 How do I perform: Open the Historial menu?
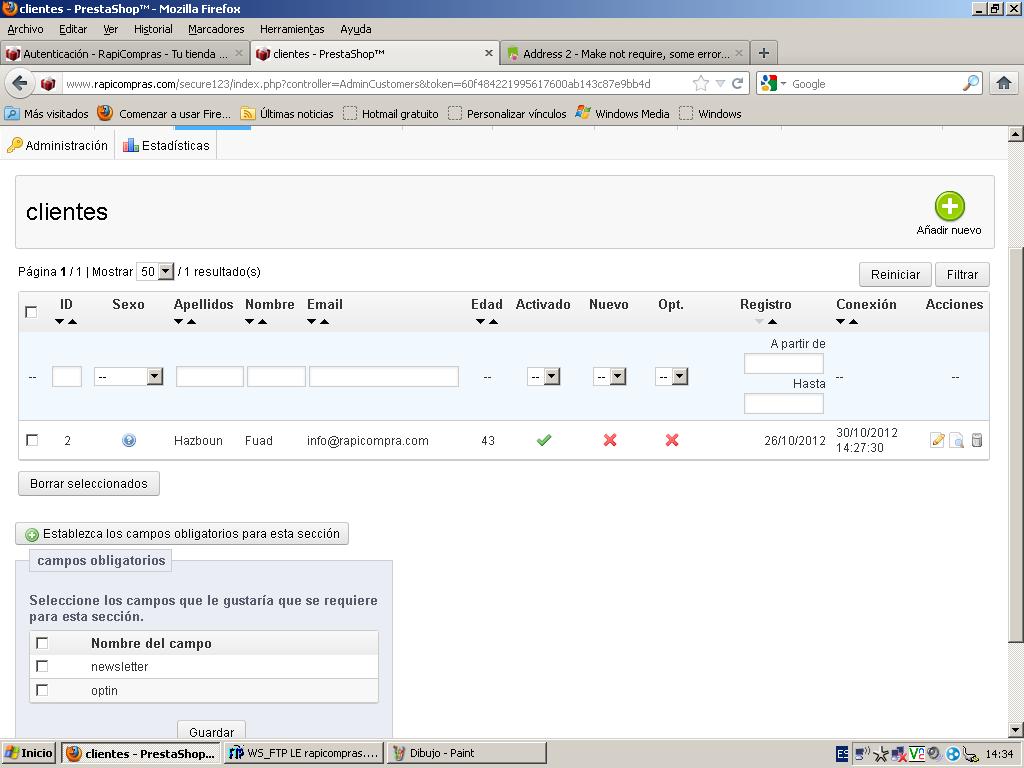pyautogui.click(x=153, y=29)
